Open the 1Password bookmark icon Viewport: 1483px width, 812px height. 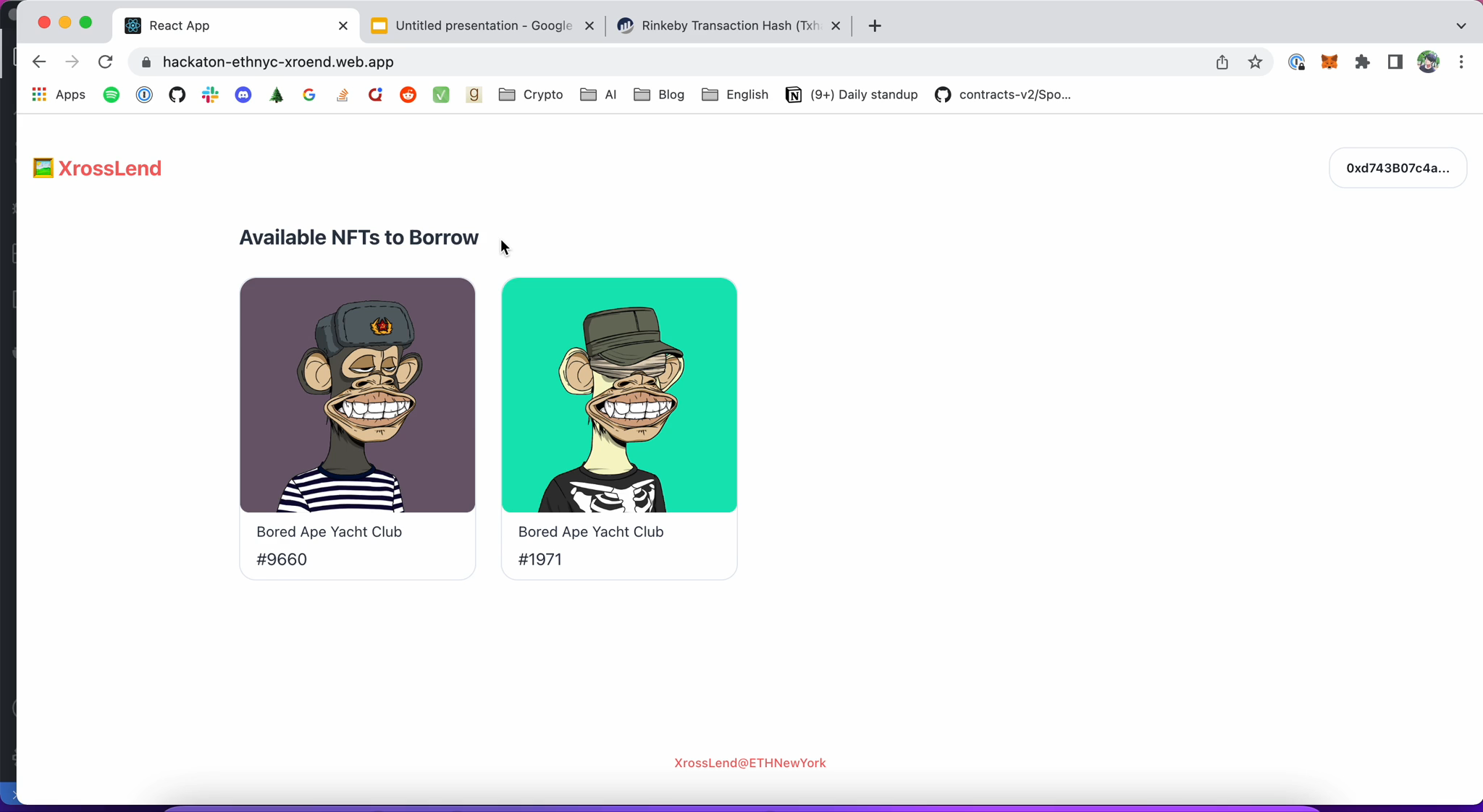144,95
